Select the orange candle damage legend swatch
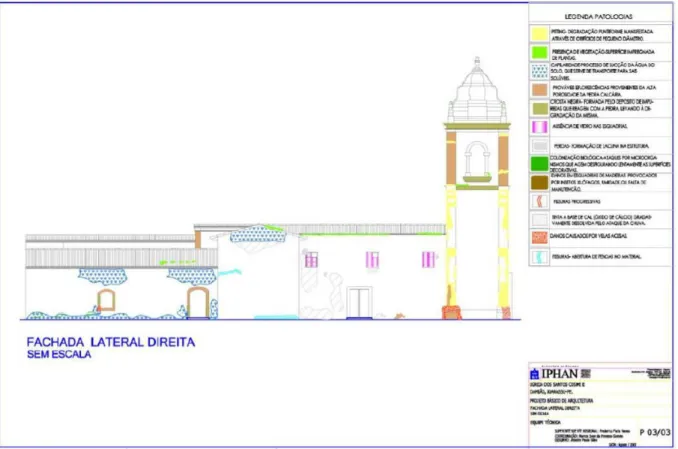This screenshot has width=678, height=449. (x=539, y=237)
